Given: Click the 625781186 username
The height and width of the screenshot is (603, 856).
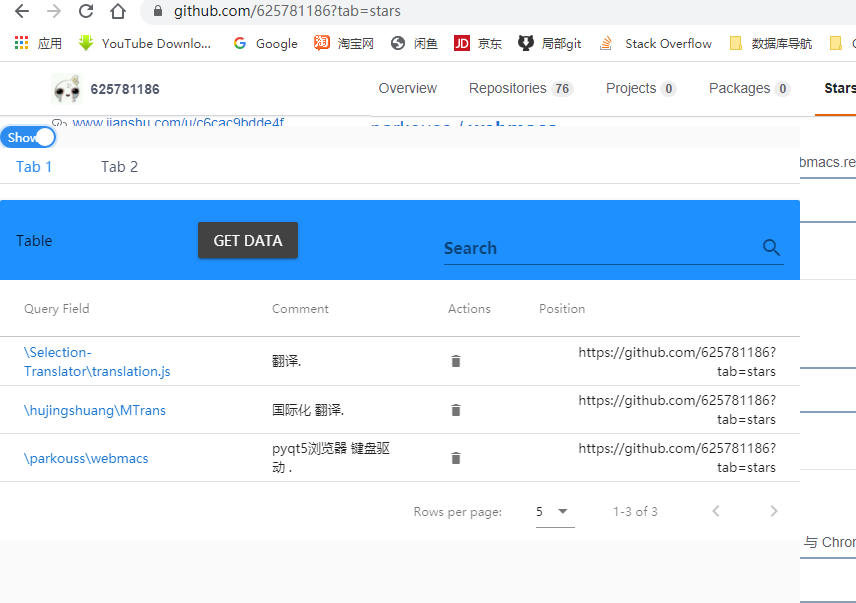Looking at the screenshot, I should (x=125, y=89).
